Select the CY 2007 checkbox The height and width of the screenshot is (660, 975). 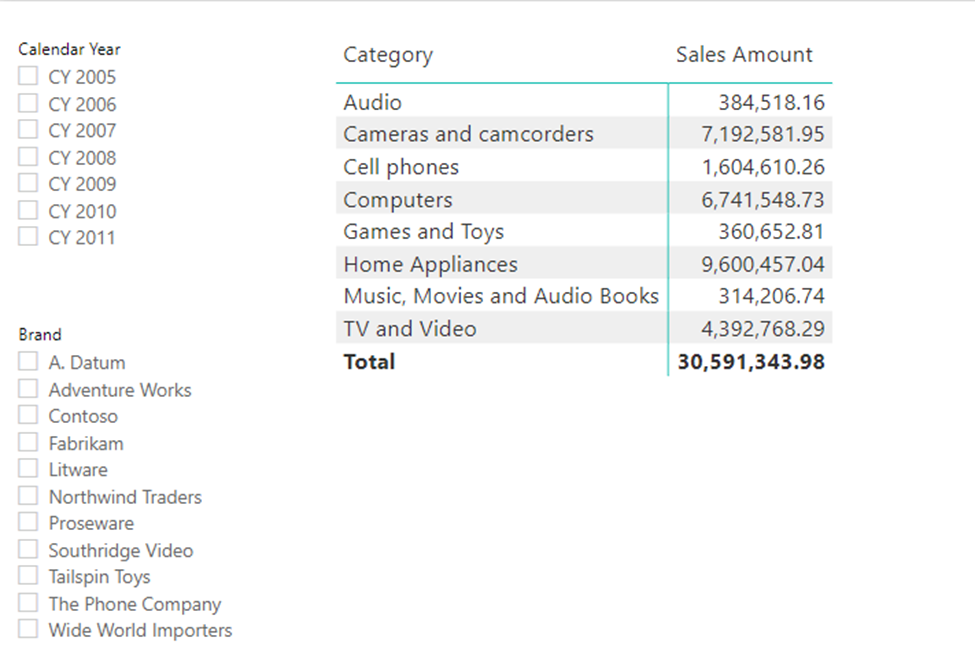(x=28, y=129)
